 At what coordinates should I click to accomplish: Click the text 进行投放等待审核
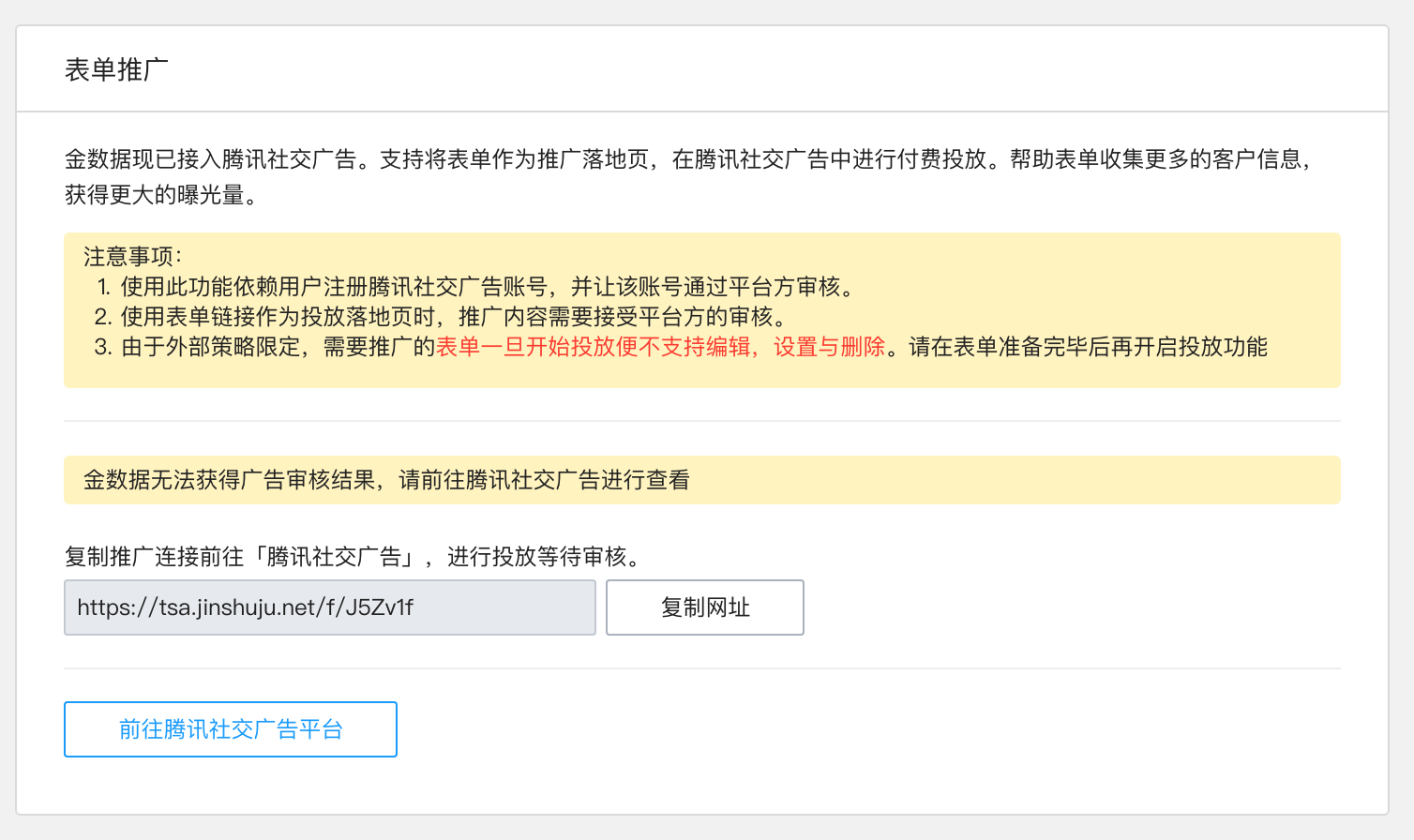point(544,557)
